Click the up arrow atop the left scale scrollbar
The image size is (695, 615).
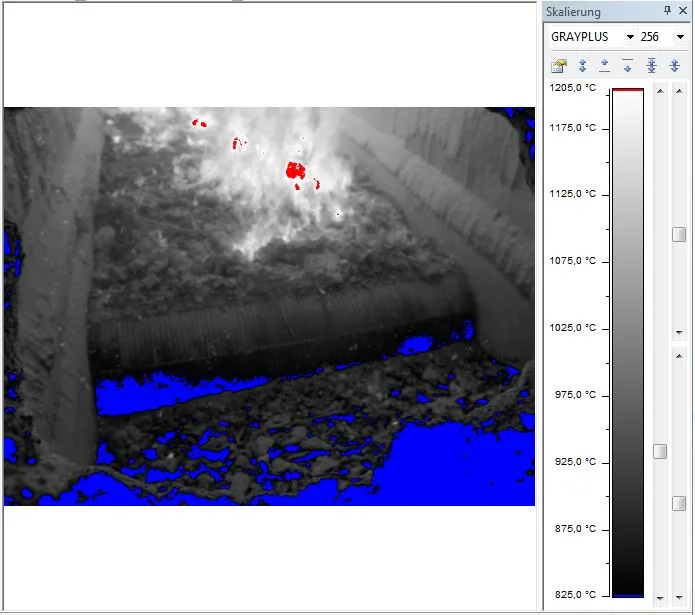(x=660, y=91)
